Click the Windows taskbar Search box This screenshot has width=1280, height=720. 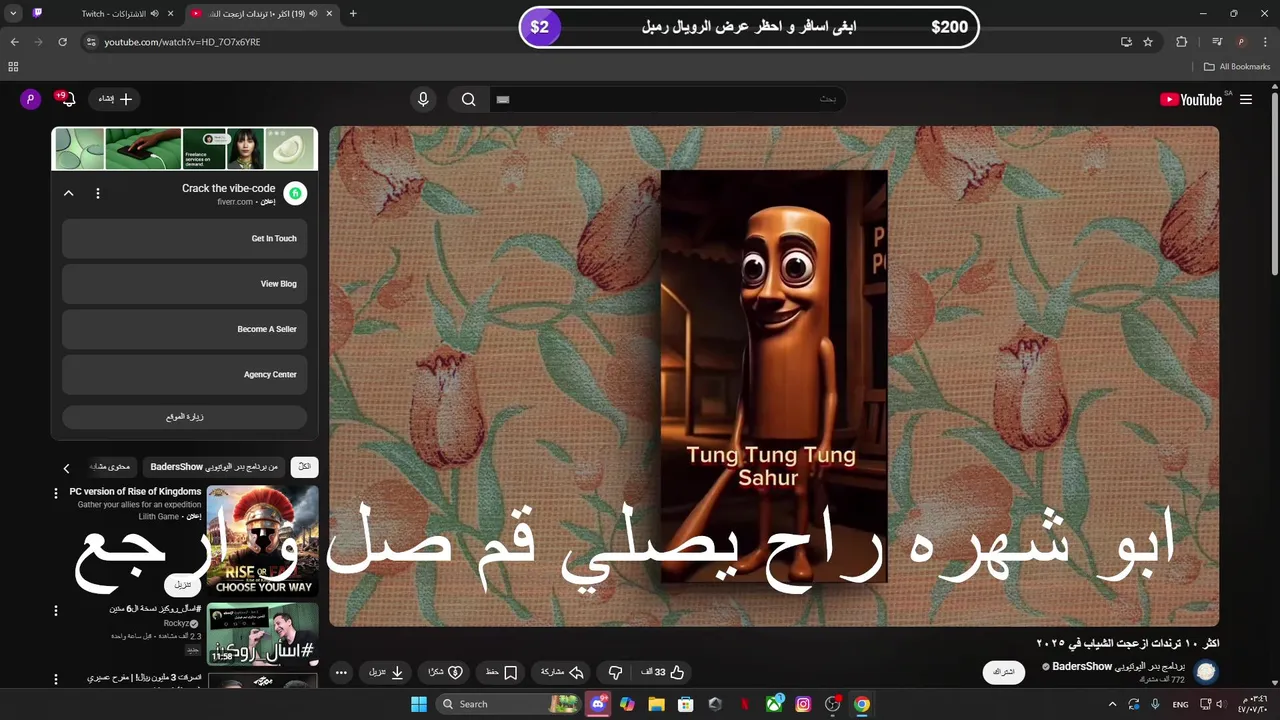point(509,704)
